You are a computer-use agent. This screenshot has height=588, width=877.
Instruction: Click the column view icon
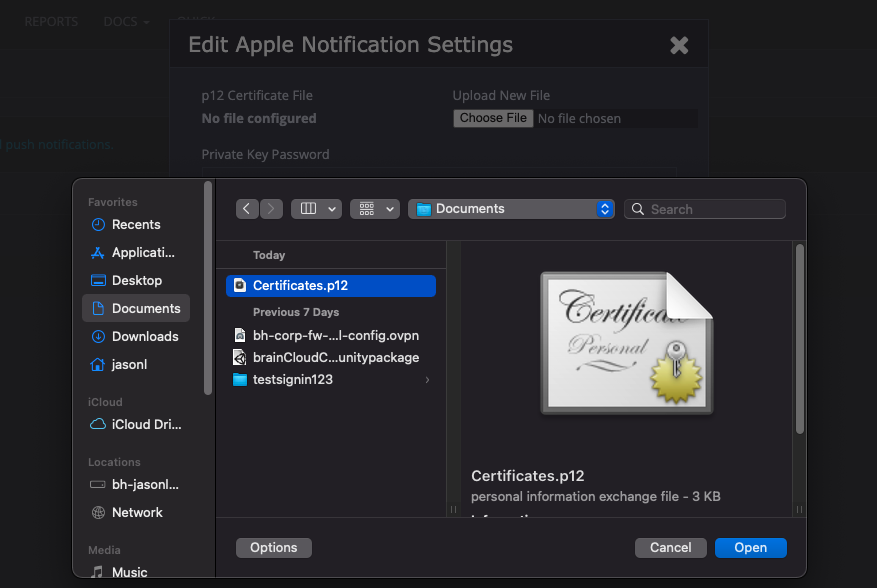click(309, 209)
